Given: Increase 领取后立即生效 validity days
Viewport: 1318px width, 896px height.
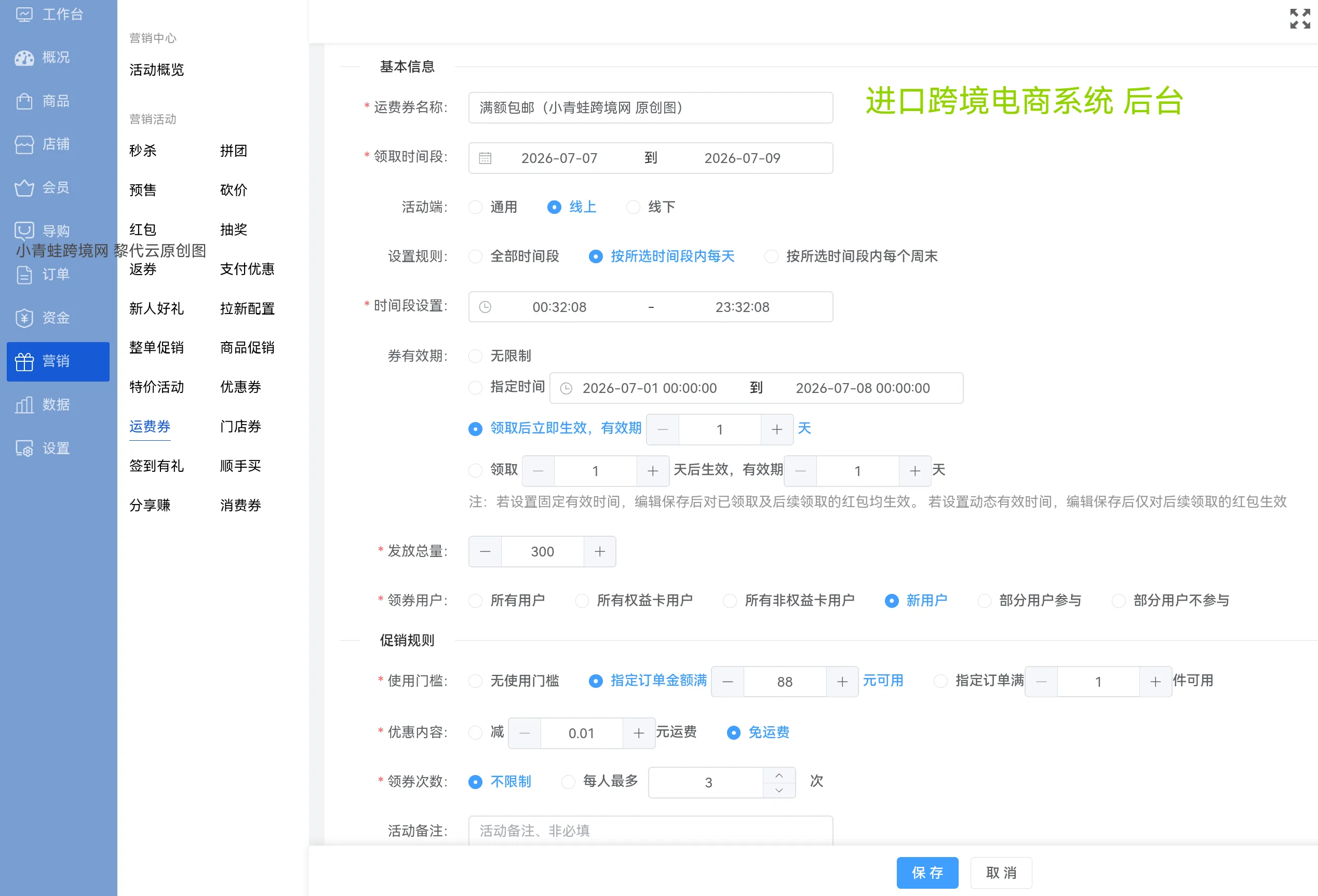Looking at the screenshot, I should [777, 429].
